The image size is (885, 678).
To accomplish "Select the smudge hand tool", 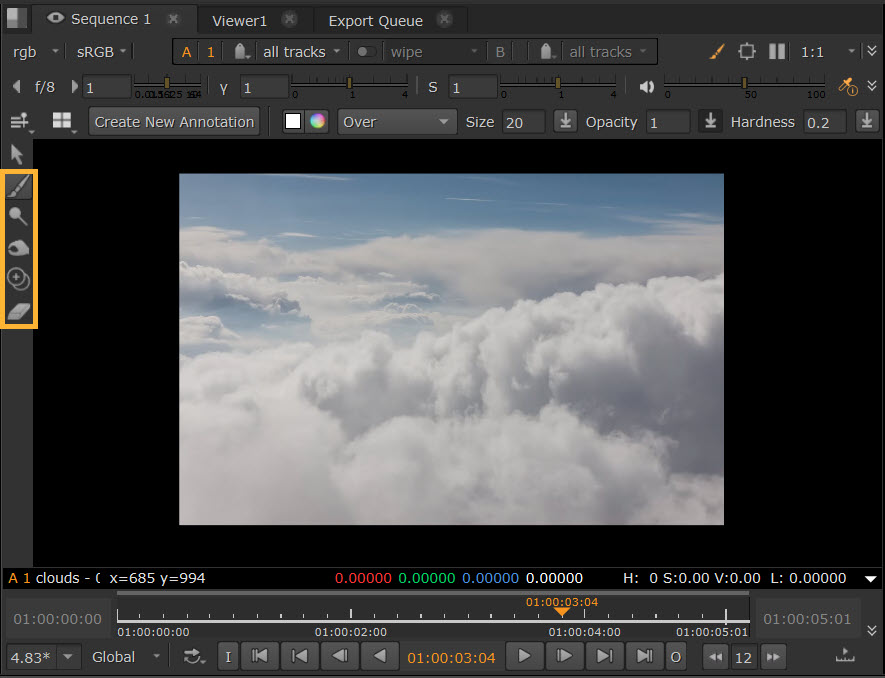I will (x=19, y=248).
